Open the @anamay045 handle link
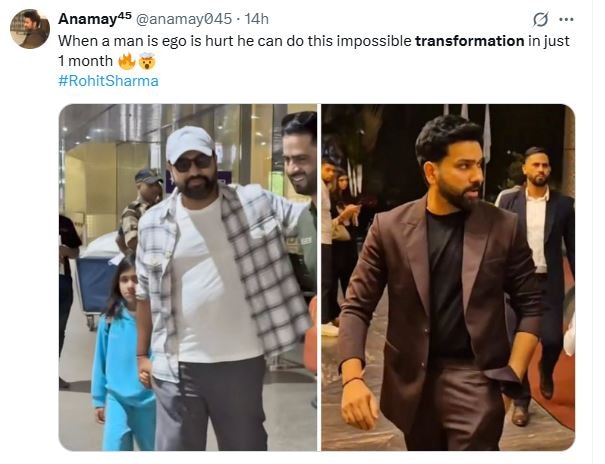Viewport: 605px width, 464px height. click(184, 19)
